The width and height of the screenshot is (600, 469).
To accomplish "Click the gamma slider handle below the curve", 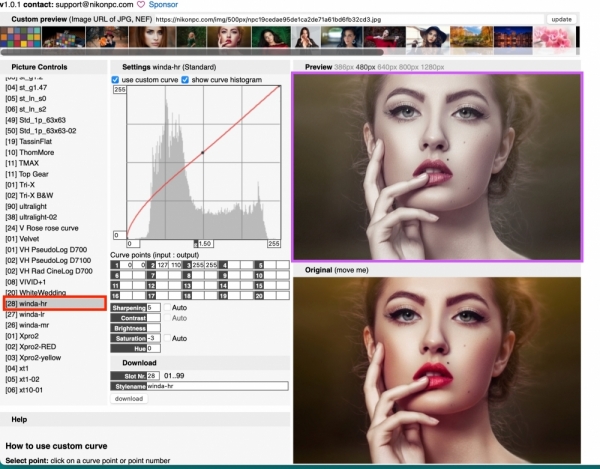I will click(198, 242).
